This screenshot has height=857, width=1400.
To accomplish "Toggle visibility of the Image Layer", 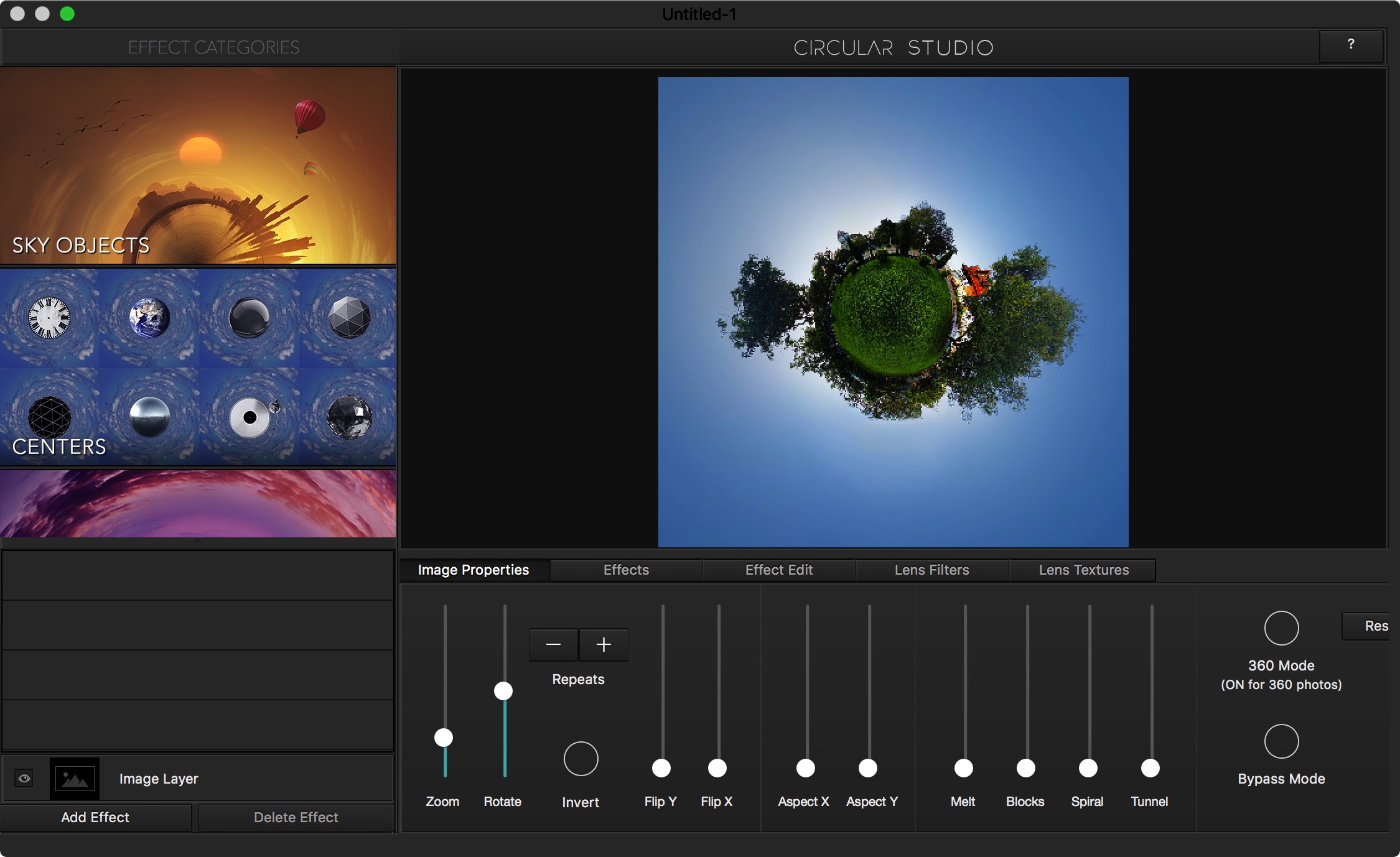I will pyautogui.click(x=24, y=777).
